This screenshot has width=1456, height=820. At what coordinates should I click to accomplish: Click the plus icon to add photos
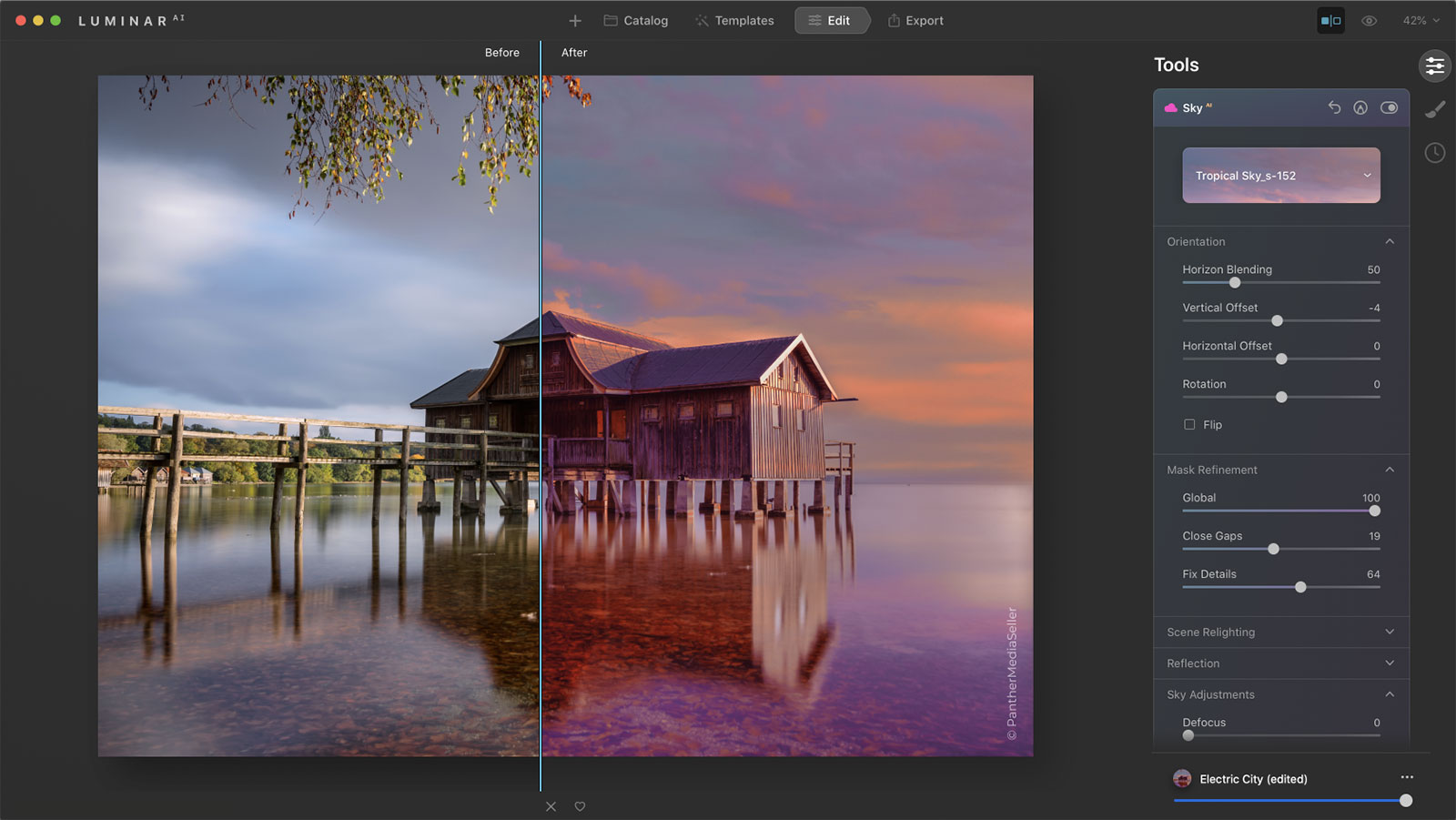(575, 21)
